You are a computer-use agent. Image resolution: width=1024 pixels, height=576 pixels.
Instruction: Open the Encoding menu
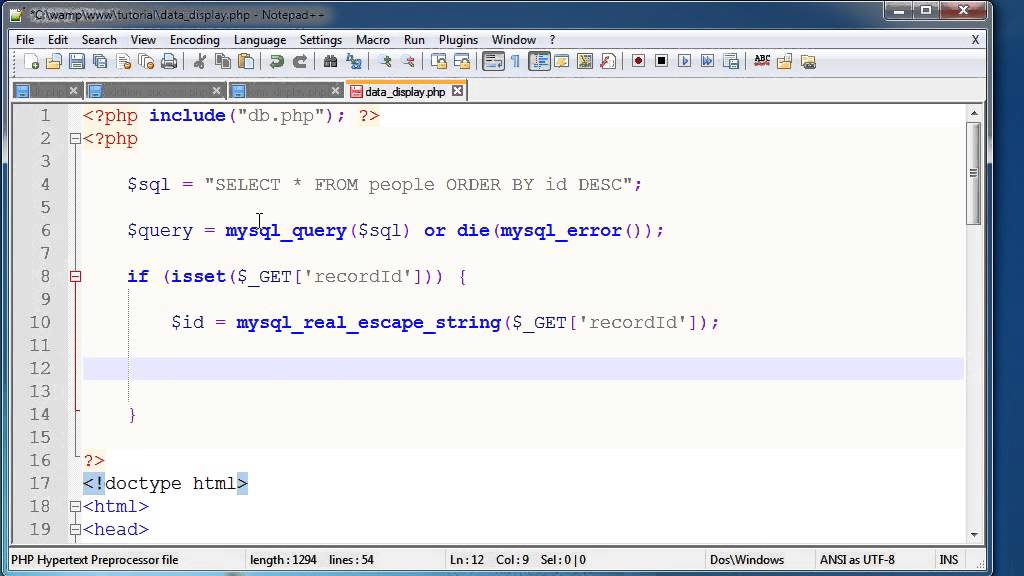click(195, 40)
